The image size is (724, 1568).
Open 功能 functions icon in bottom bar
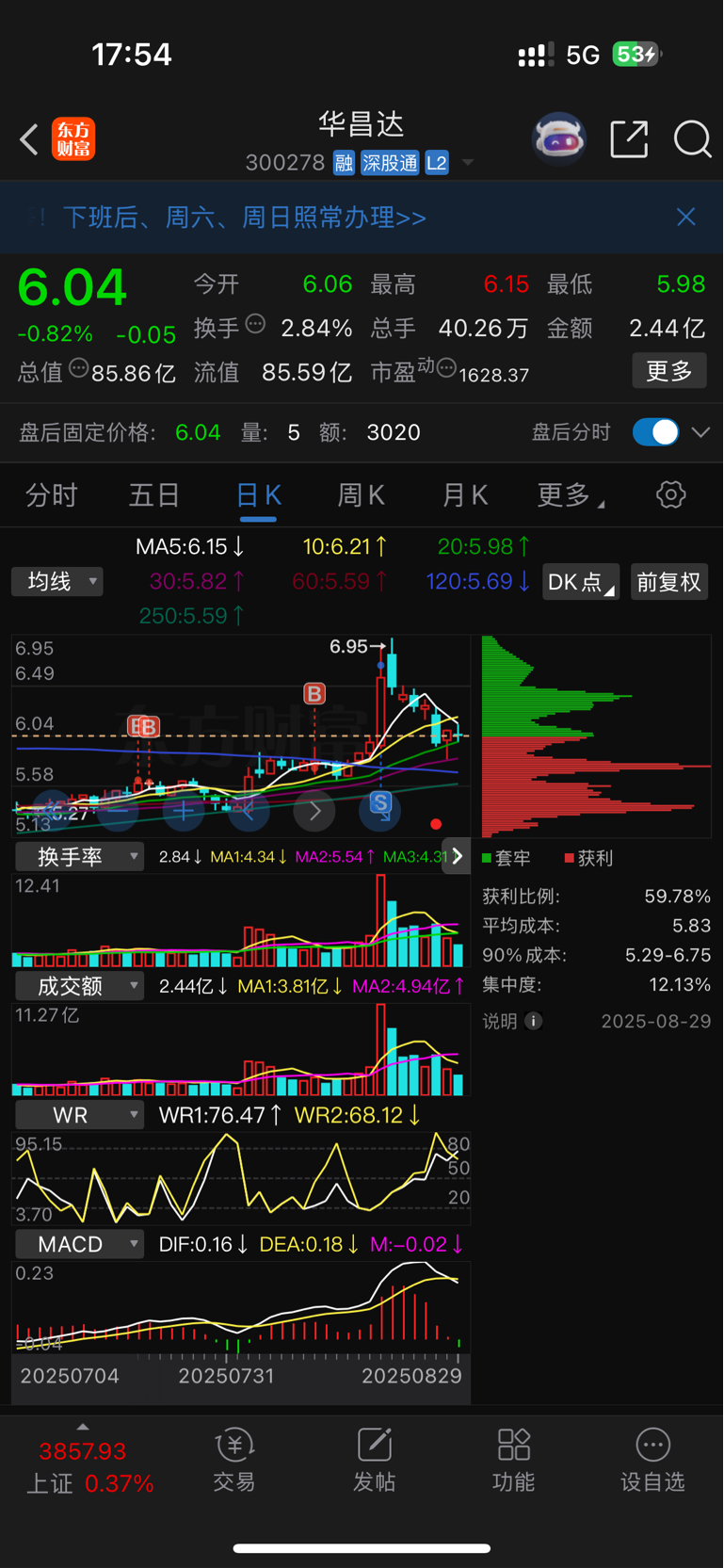(513, 1461)
